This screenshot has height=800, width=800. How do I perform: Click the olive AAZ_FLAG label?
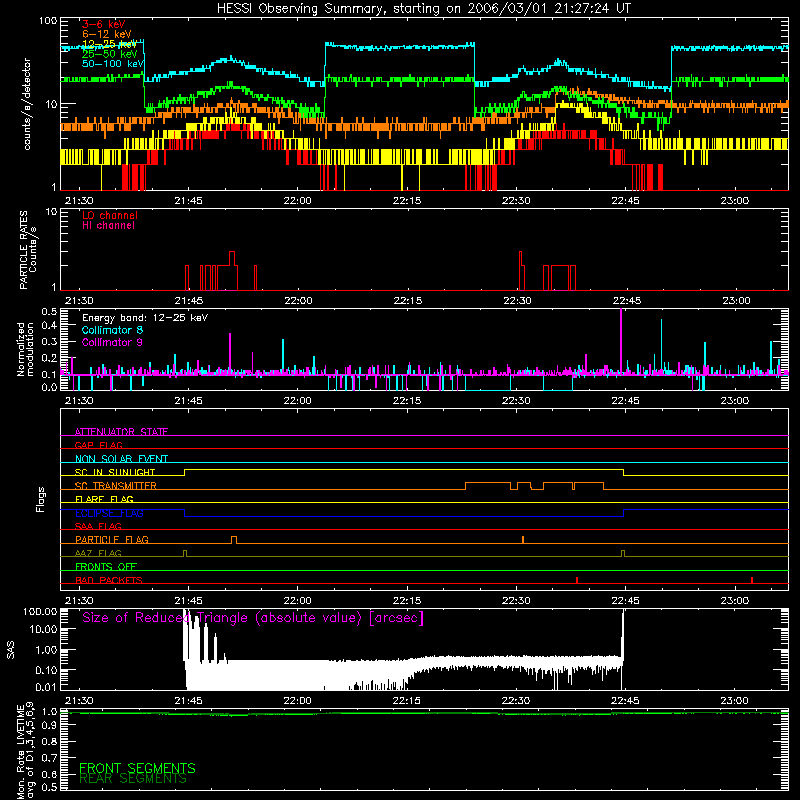click(98, 553)
